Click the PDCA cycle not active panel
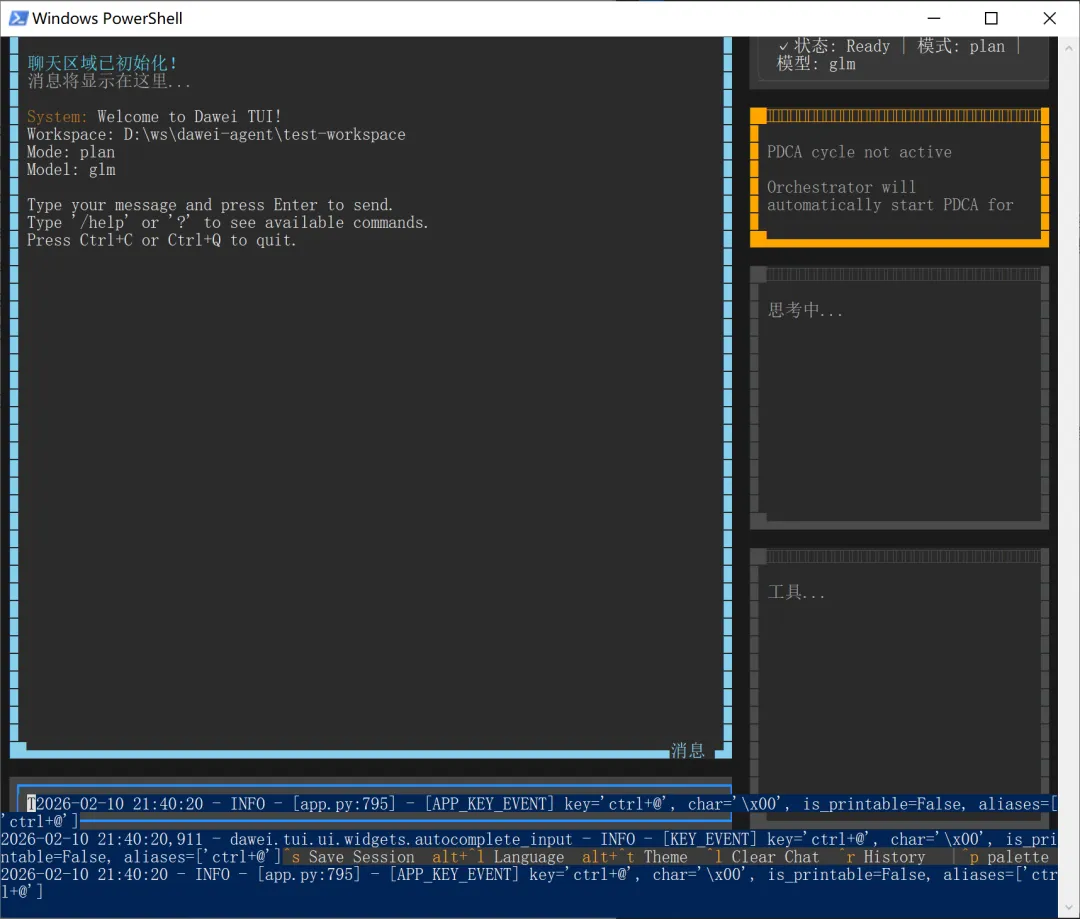The width and height of the screenshot is (1080, 919). [x=899, y=178]
